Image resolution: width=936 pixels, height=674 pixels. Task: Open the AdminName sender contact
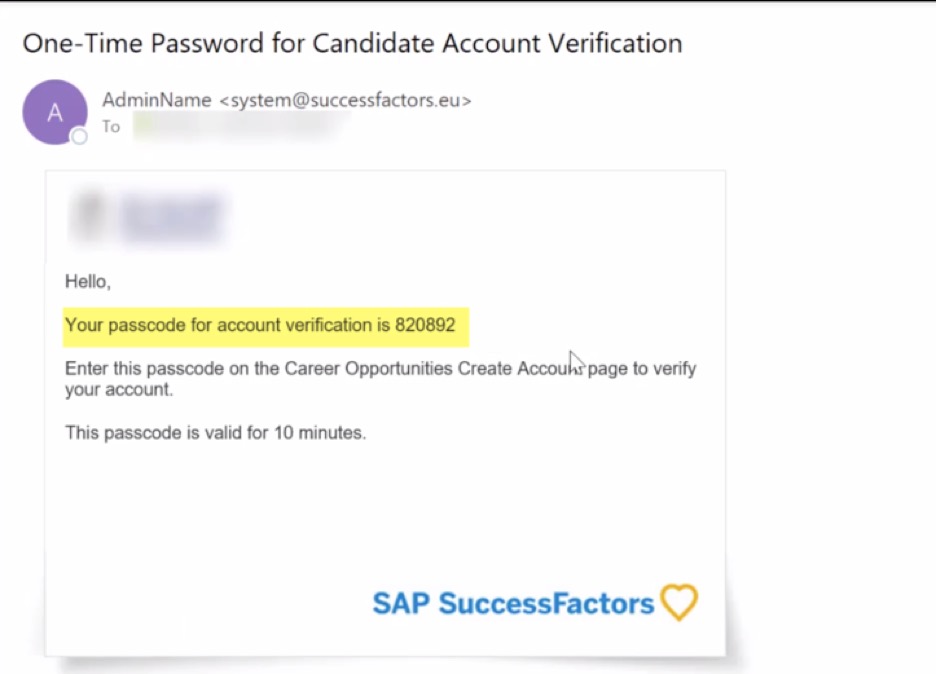[157, 100]
